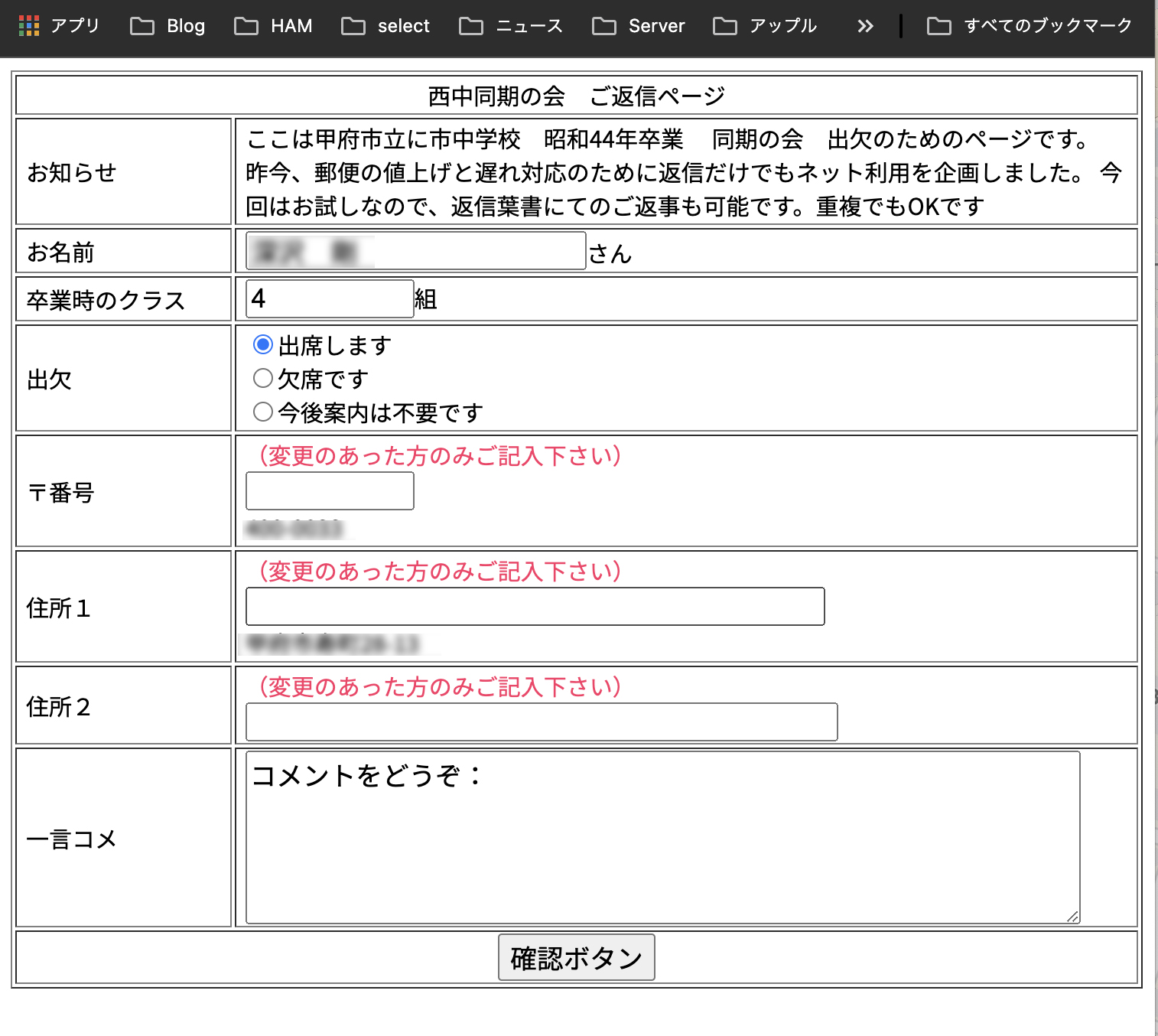This screenshot has width=1158, height=1036.
Task: Grab the comment textarea resize handle
Action: pyautogui.click(x=1072, y=916)
